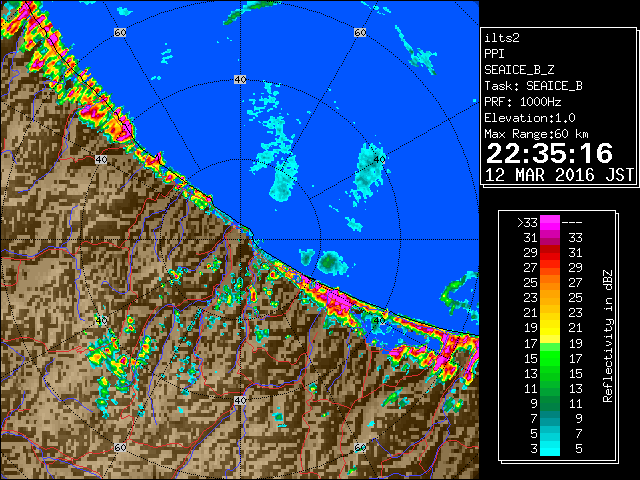Click the upper-left "60" range ring label
This screenshot has width=640, height=480.
point(120,32)
